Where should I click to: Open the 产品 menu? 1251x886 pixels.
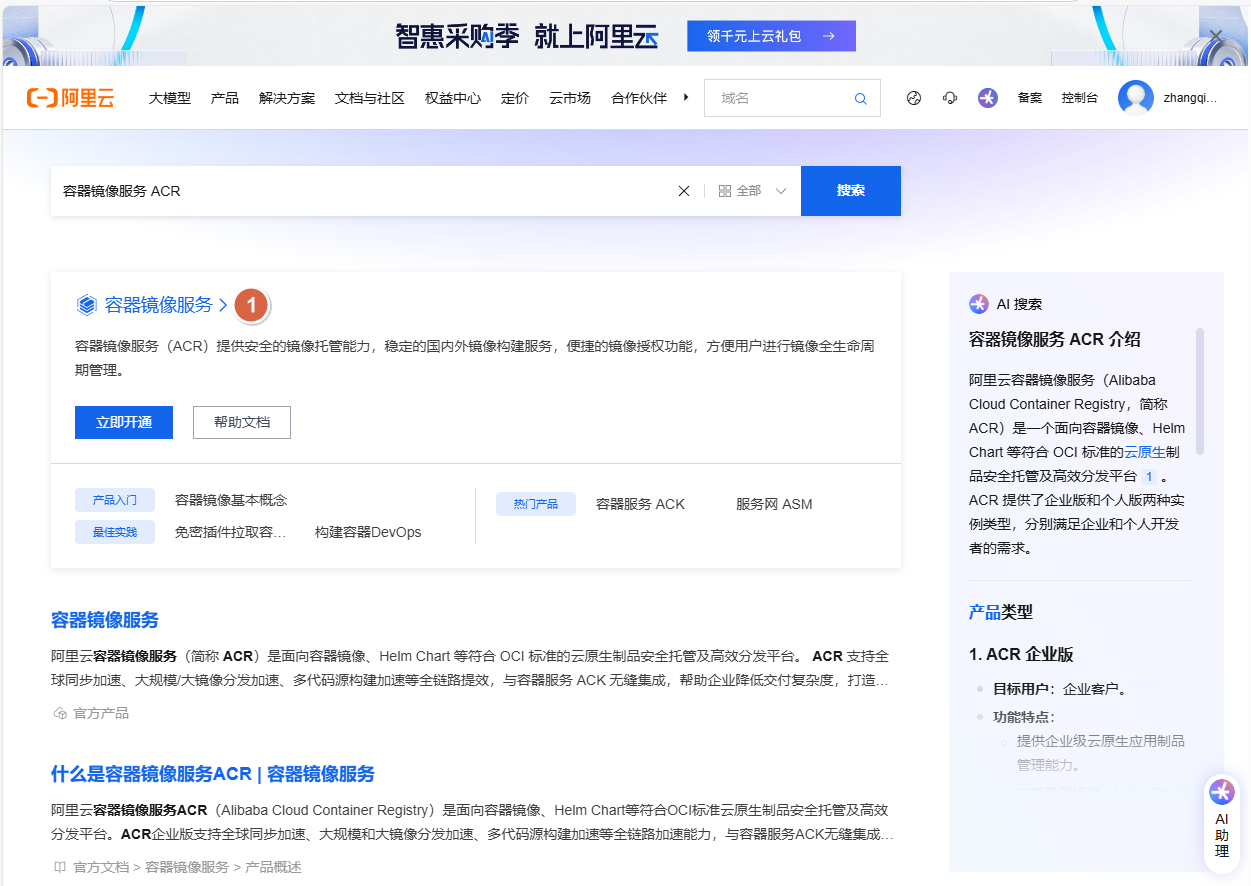click(x=225, y=98)
